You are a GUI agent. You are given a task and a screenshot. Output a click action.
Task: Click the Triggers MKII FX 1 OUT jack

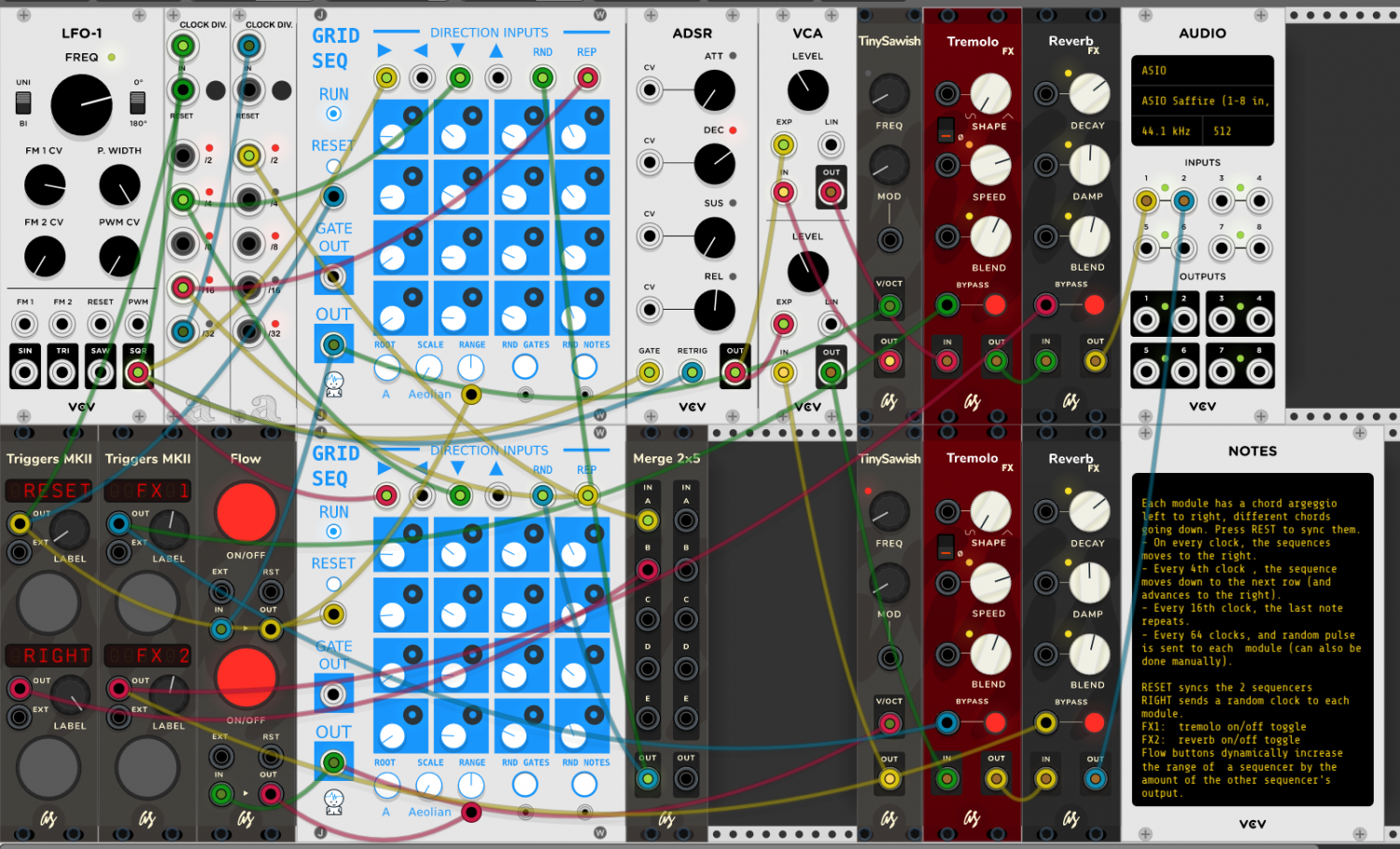coord(118,523)
